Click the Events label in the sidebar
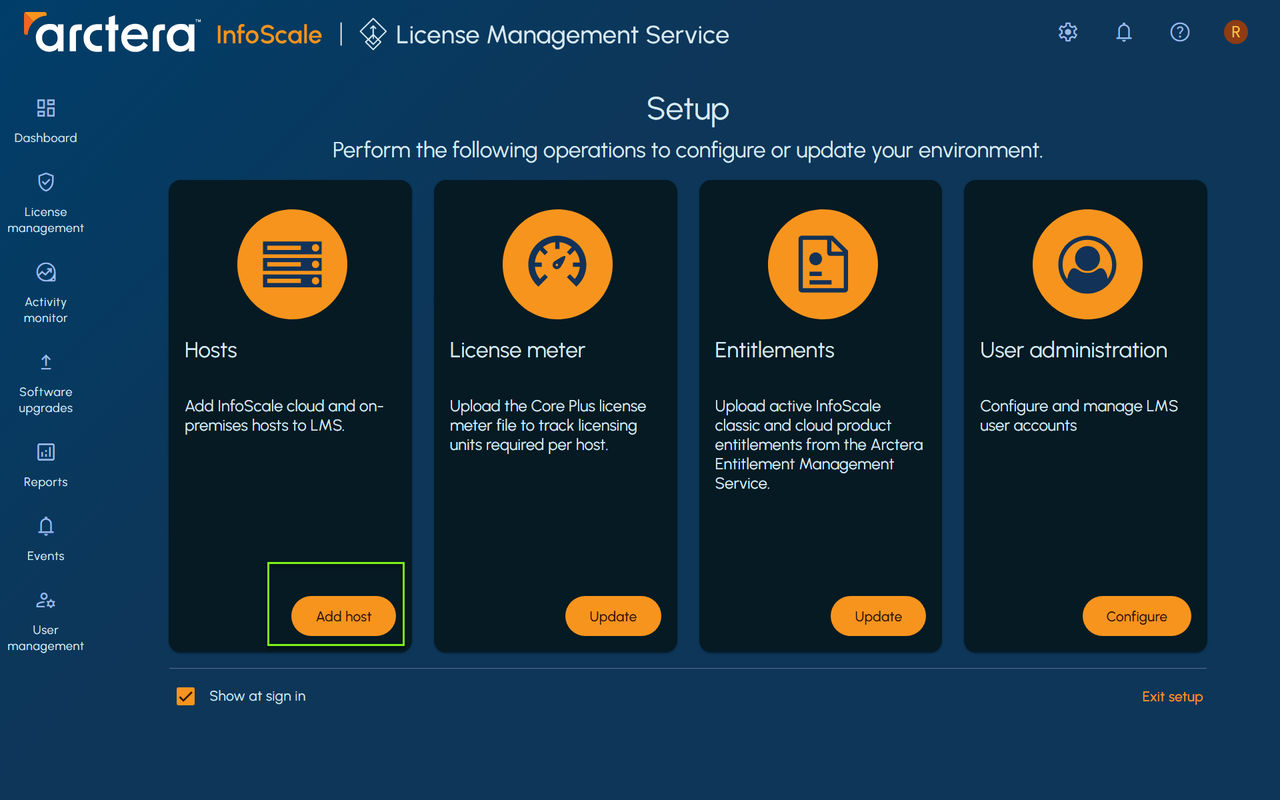 pos(46,556)
